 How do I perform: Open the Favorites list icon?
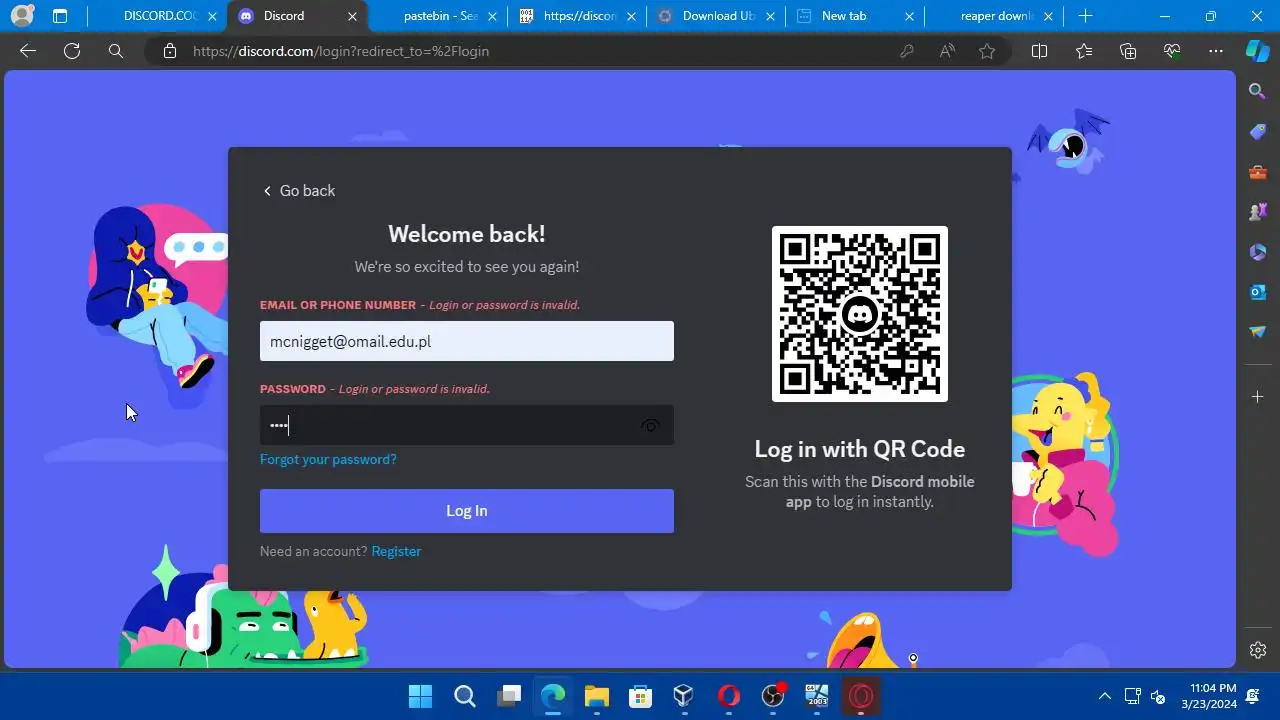[1084, 51]
